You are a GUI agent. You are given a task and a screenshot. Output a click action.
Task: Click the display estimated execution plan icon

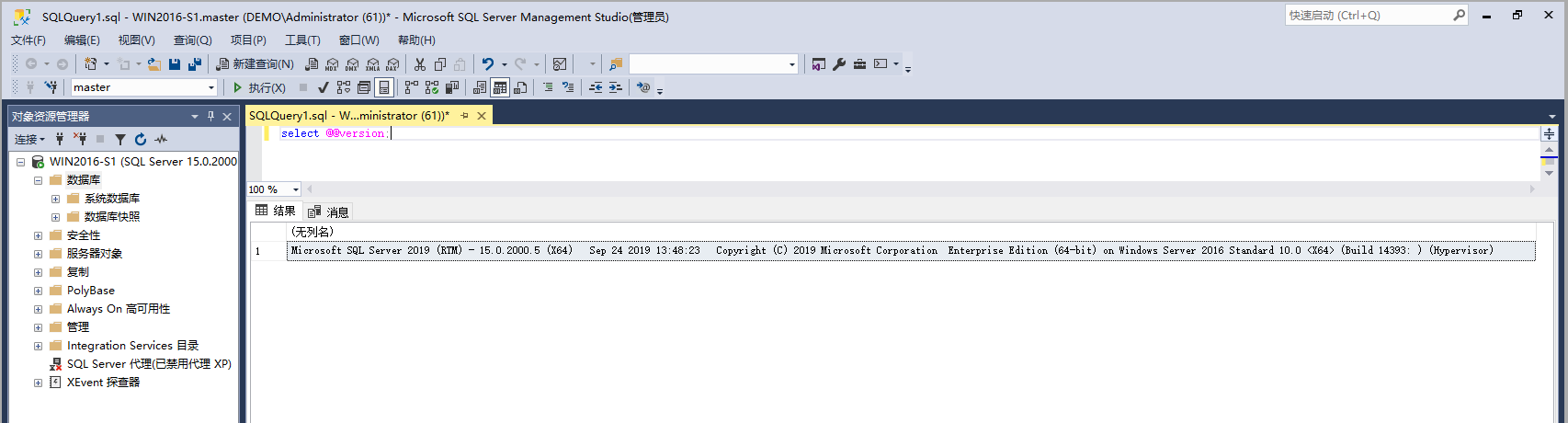(x=343, y=87)
